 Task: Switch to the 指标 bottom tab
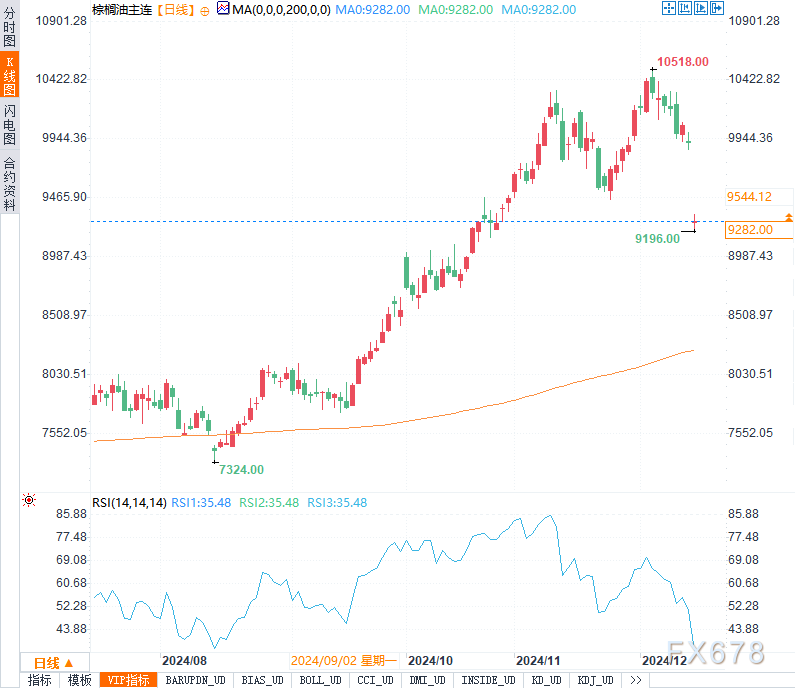tap(40, 680)
